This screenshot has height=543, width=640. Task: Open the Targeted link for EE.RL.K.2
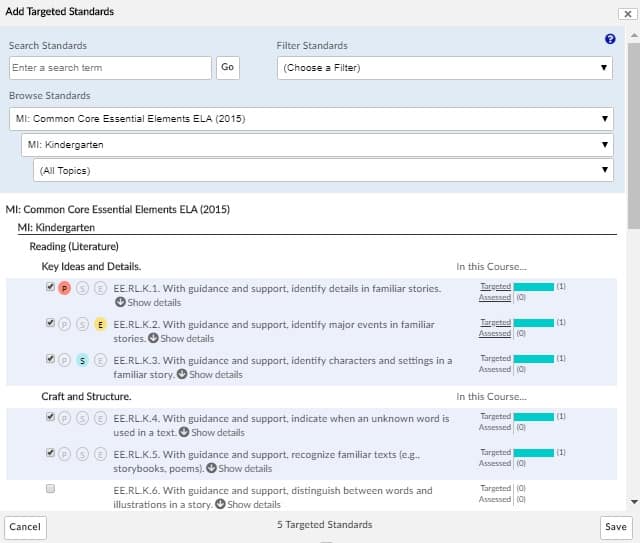496,322
